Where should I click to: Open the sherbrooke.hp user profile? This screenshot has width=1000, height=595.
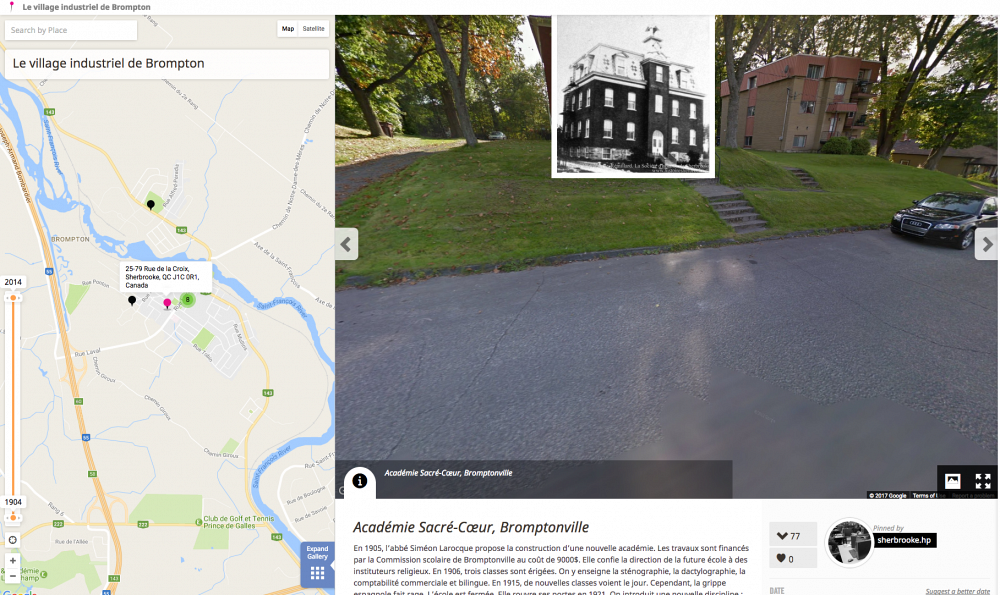click(904, 540)
